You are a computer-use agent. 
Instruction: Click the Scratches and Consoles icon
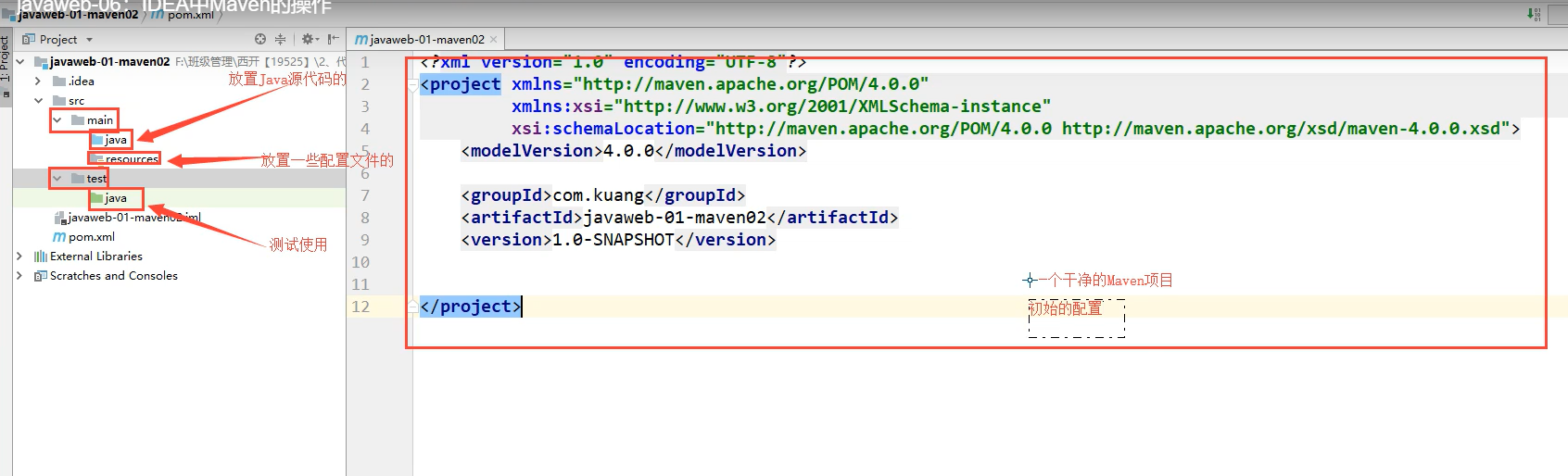[x=40, y=276]
